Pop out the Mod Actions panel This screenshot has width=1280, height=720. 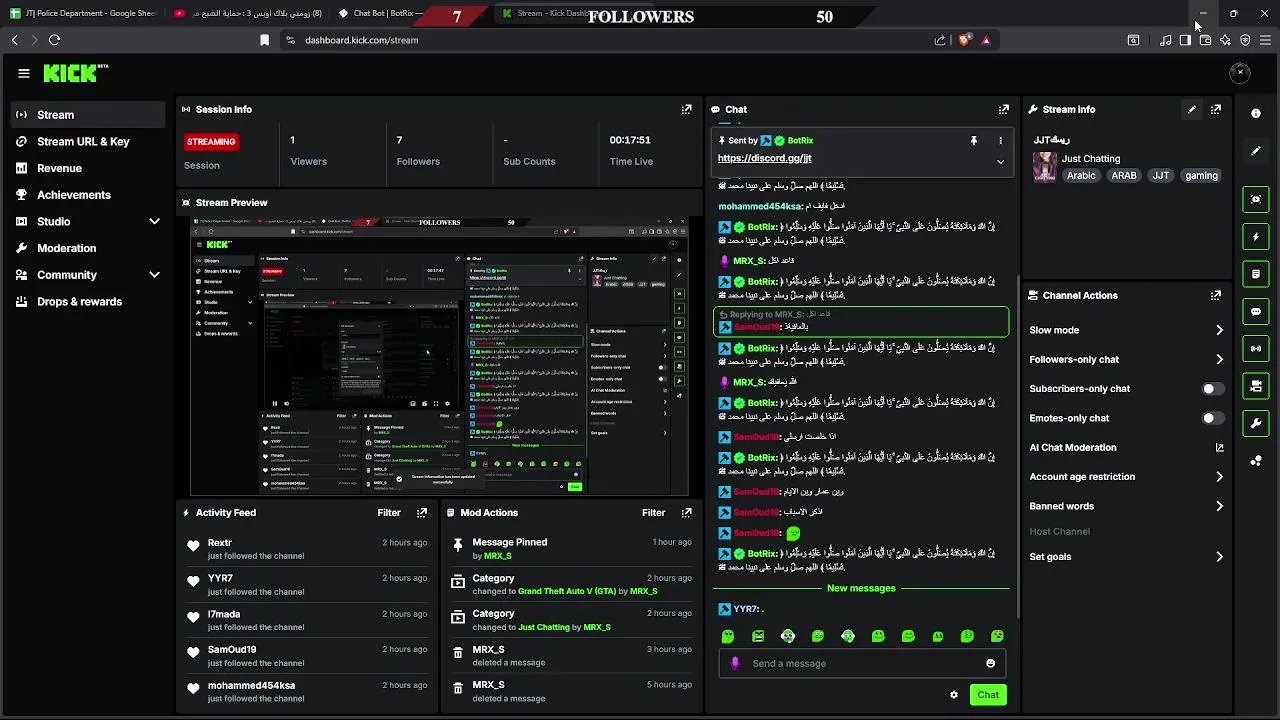686,512
